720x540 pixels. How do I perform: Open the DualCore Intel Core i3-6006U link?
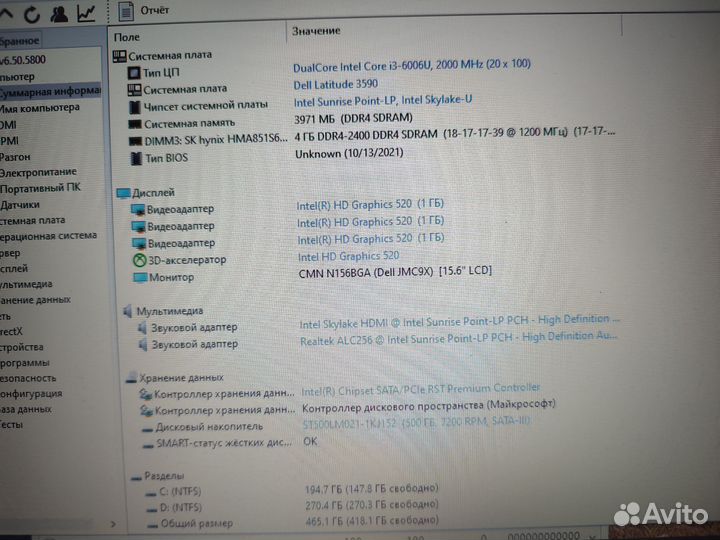pyautogui.click(x=411, y=66)
